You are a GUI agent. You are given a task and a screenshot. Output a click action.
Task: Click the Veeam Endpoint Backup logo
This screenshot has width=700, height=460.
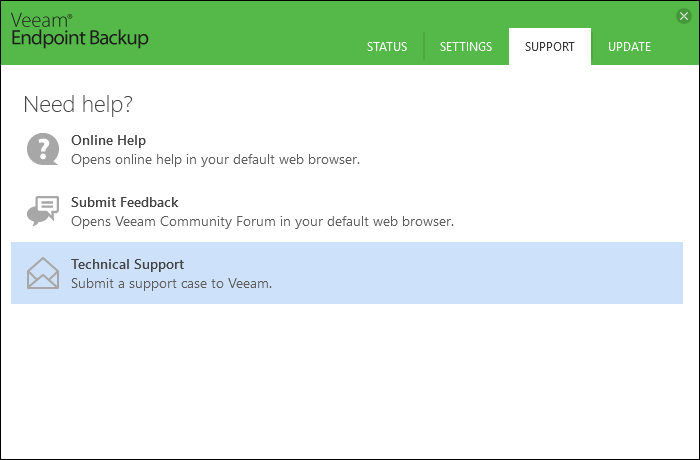pos(79,29)
